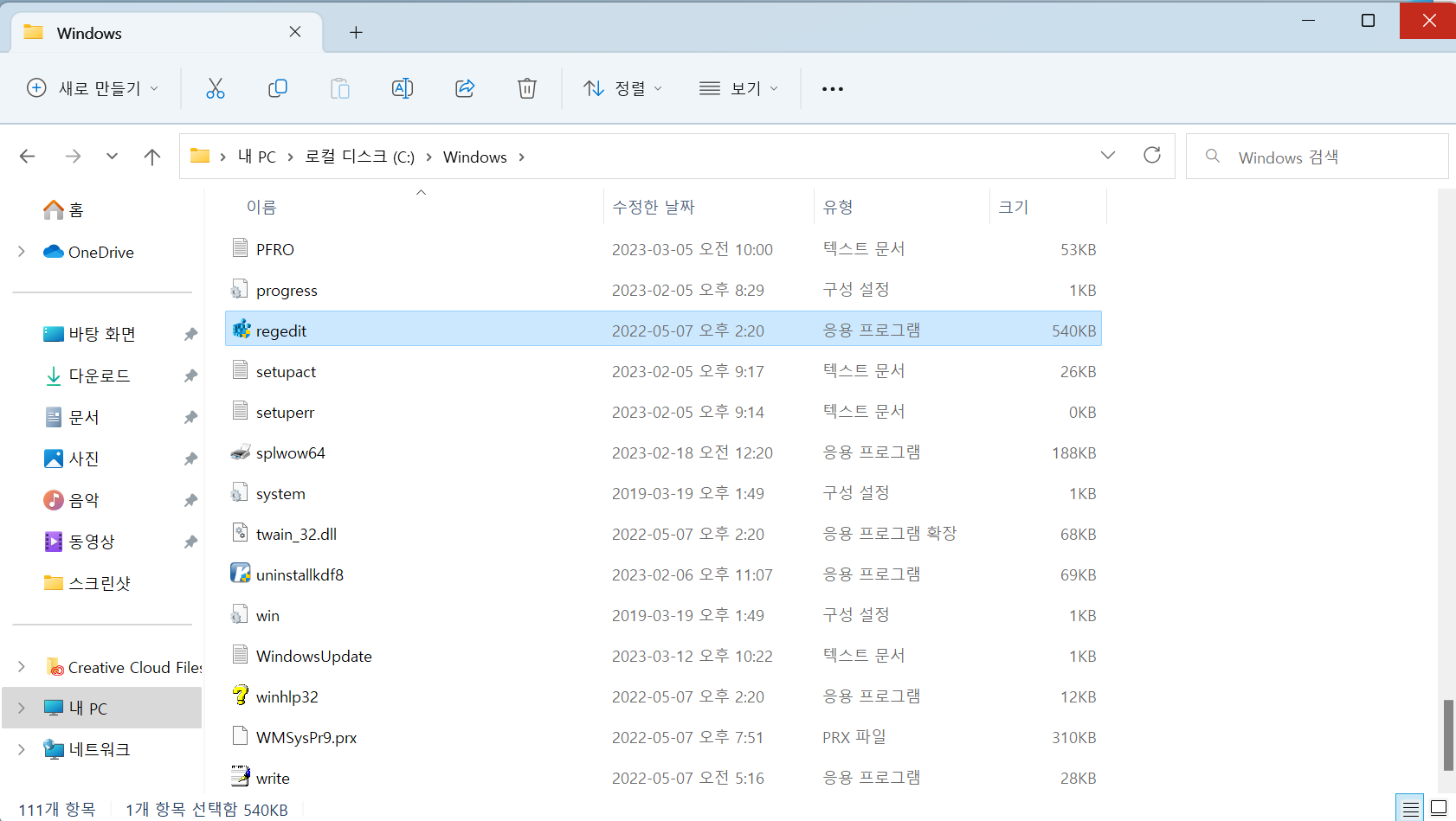Viewport: 1456px width, 821px height.
Task: Open 스크린샷 folder in navigation pane
Action: coord(100,583)
